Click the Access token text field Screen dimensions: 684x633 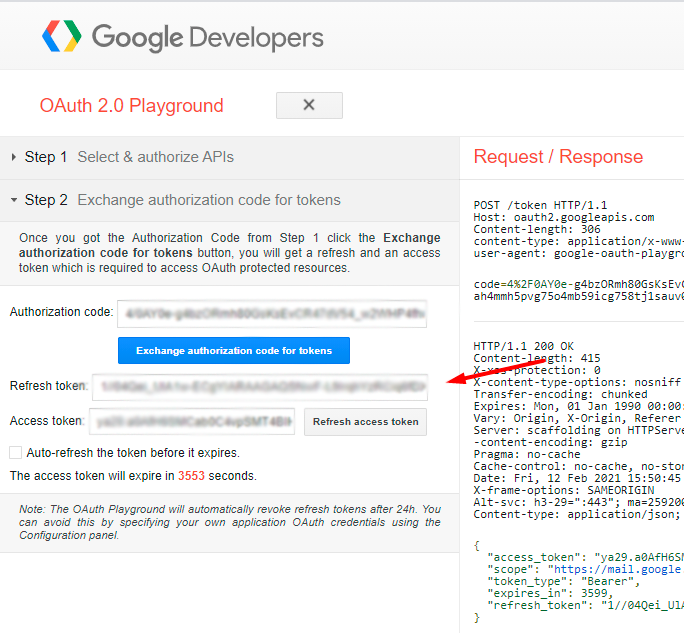pos(192,422)
